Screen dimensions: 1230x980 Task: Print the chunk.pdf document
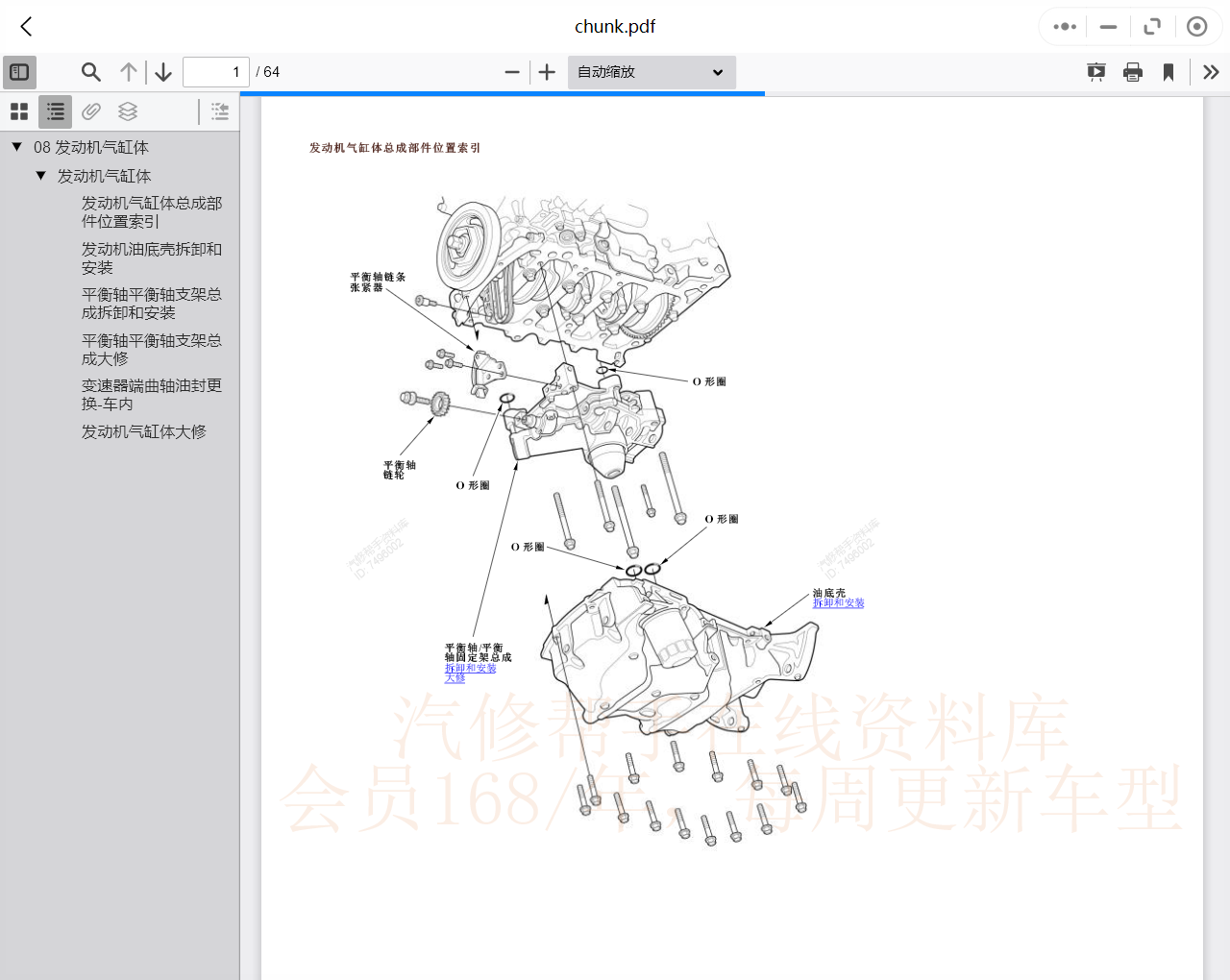pos(1132,72)
